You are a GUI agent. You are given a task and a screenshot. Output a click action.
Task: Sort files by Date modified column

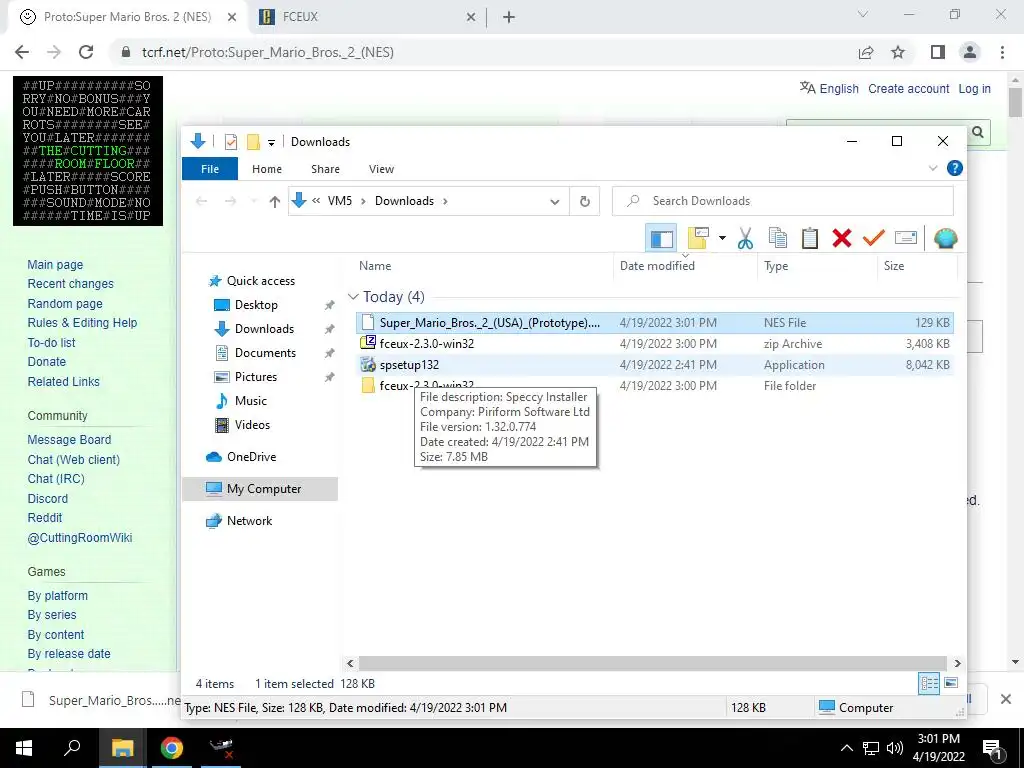[x=657, y=266]
